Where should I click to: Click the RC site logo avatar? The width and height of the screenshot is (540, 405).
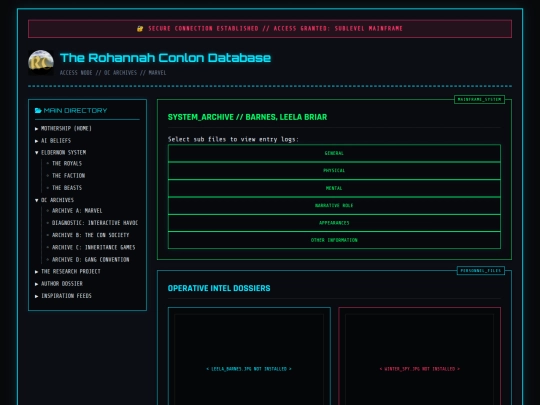click(41, 62)
